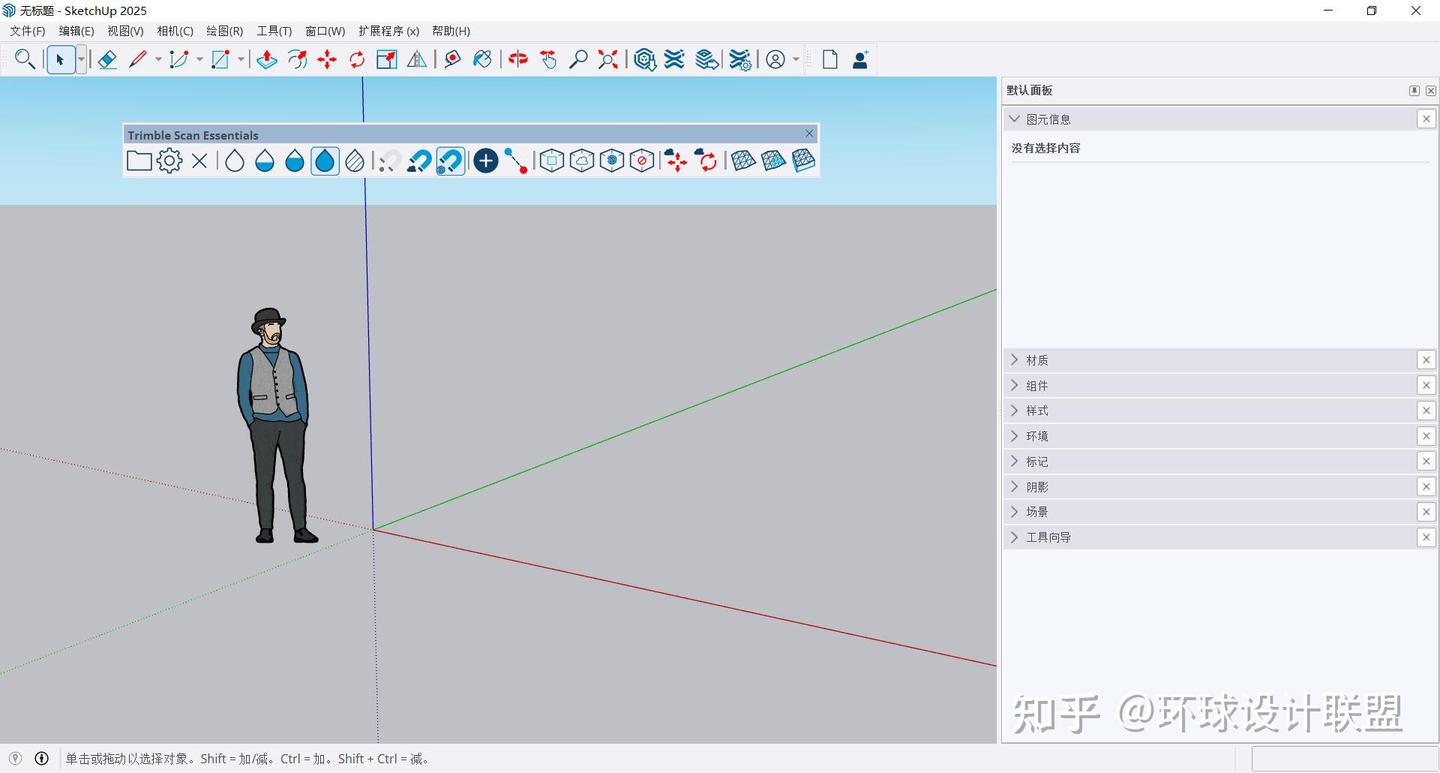
Task: Select the Rotate tool
Action: pos(355,59)
